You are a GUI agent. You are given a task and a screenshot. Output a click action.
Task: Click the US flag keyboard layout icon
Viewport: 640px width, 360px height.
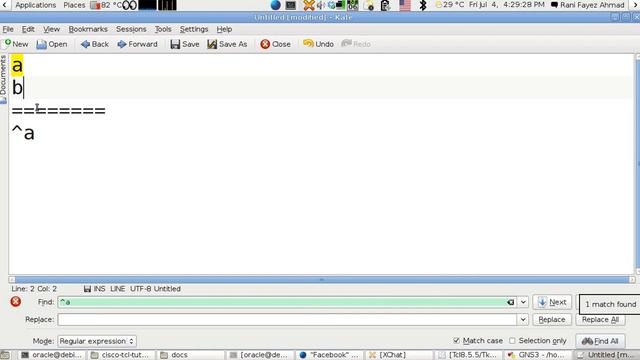pos(405,5)
